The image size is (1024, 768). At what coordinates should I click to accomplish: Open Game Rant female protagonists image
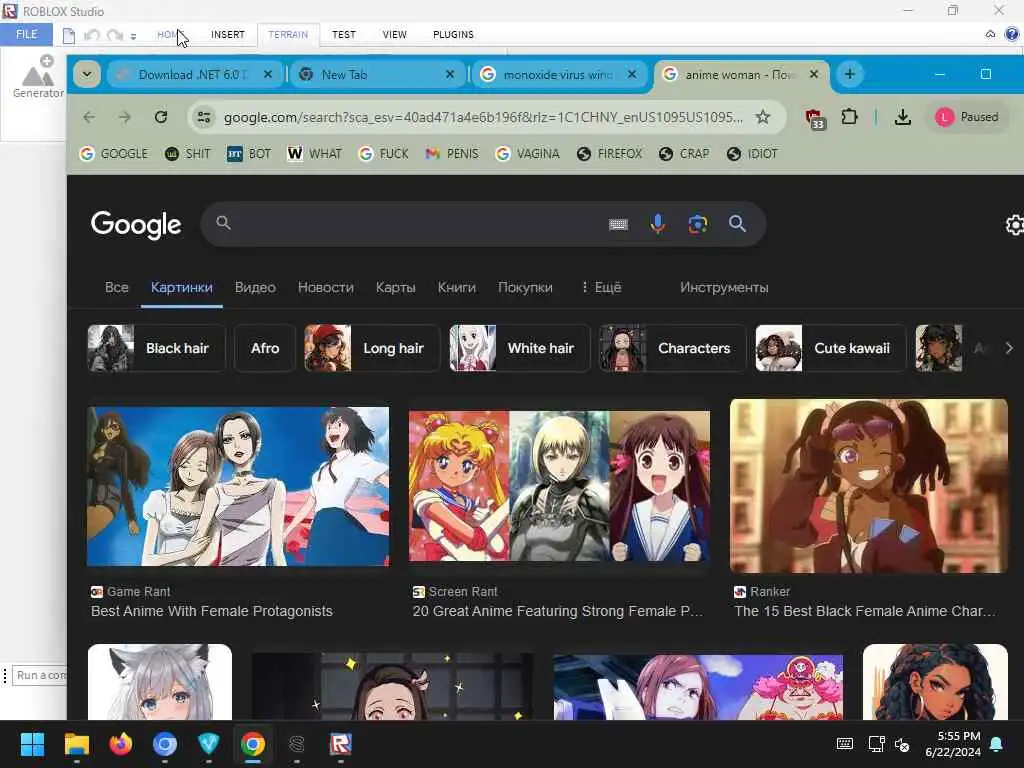tap(238, 486)
